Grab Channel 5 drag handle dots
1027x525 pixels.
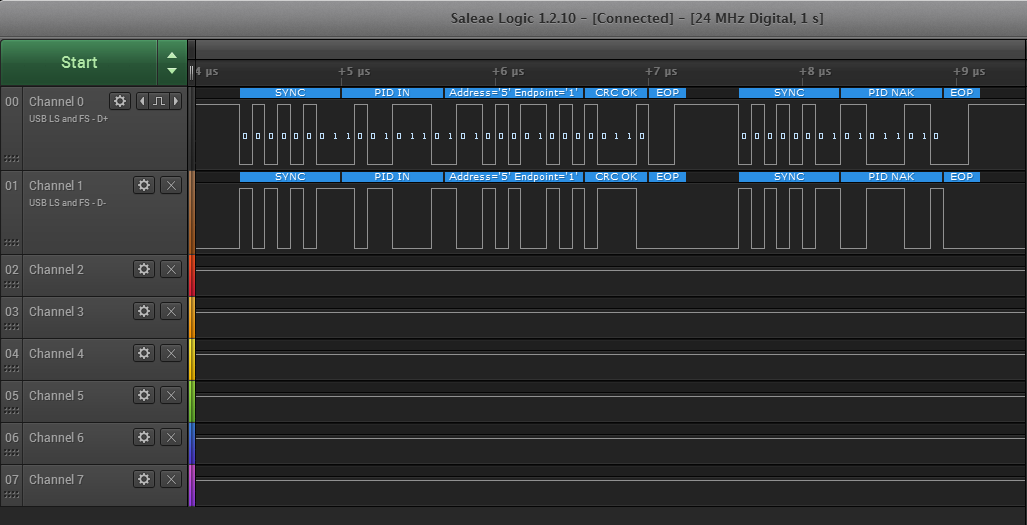click(12, 410)
